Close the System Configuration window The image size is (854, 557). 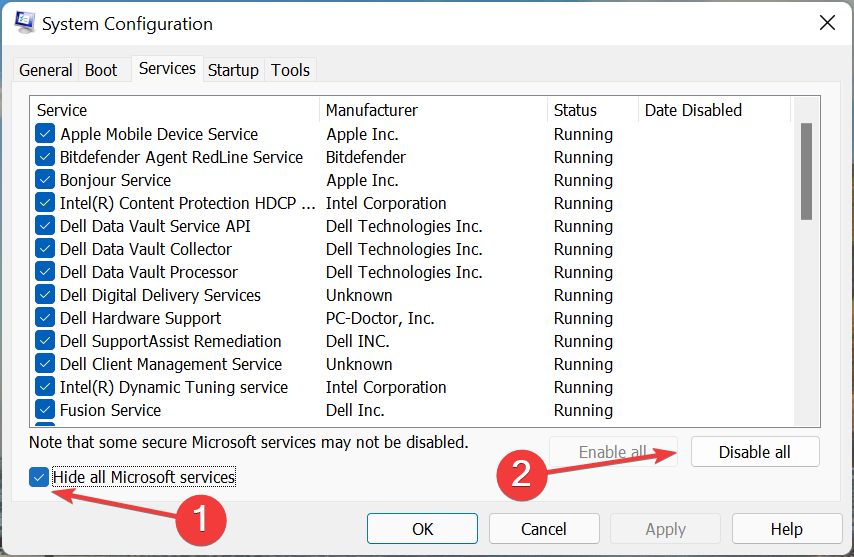point(827,23)
